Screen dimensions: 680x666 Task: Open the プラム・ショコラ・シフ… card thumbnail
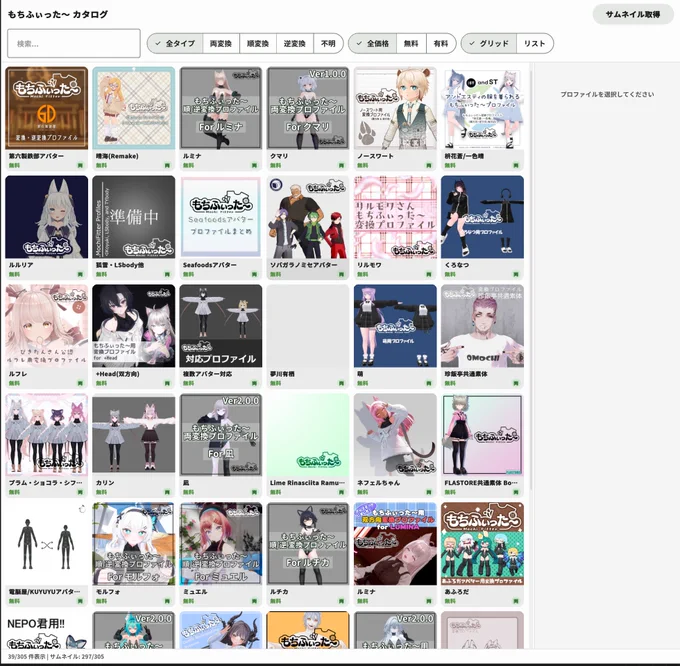(x=46, y=435)
